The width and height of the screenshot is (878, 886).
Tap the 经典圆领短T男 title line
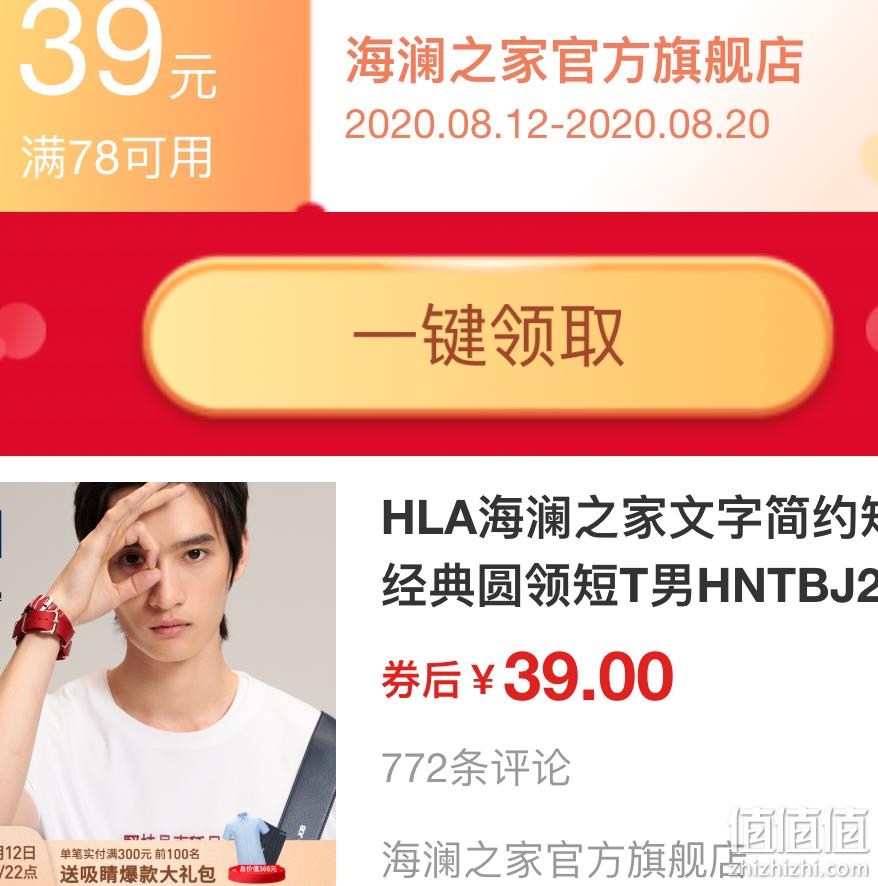pyautogui.click(x=537, y=585)
